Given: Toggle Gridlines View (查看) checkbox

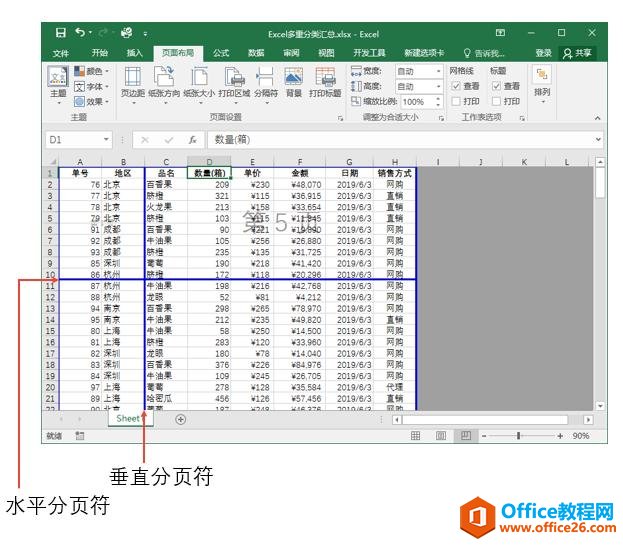Looking at the screenshot, I should click(x=456, y=86).
